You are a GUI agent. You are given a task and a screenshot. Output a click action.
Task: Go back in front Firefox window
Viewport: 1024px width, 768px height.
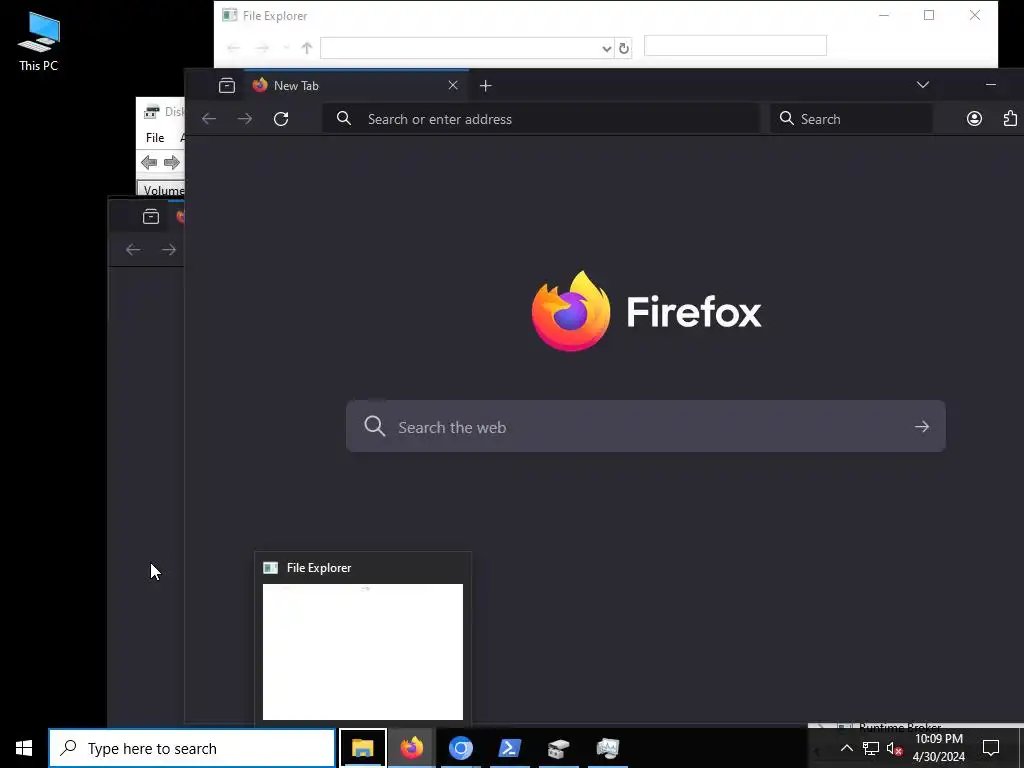[x=209, y=119]
